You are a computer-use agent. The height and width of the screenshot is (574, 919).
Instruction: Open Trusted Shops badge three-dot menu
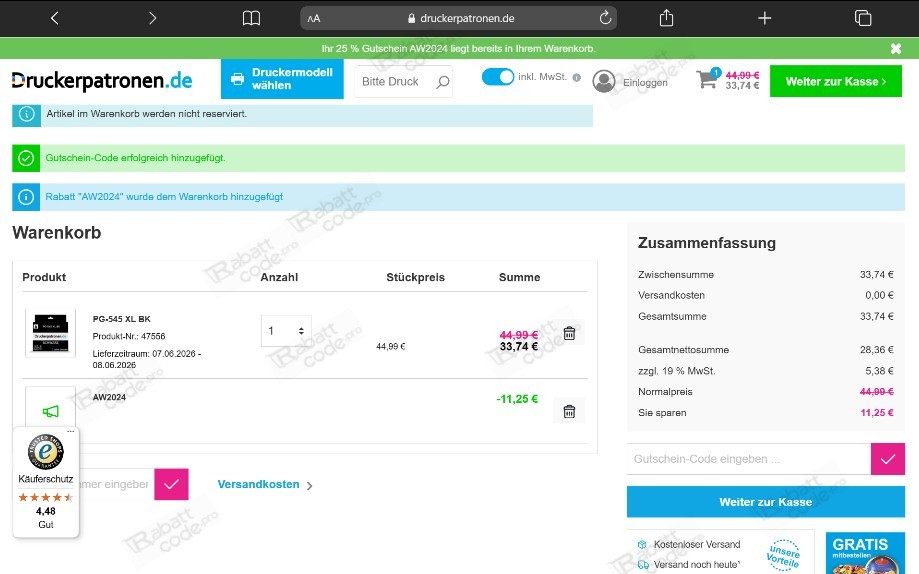click(x=71, y=432)
